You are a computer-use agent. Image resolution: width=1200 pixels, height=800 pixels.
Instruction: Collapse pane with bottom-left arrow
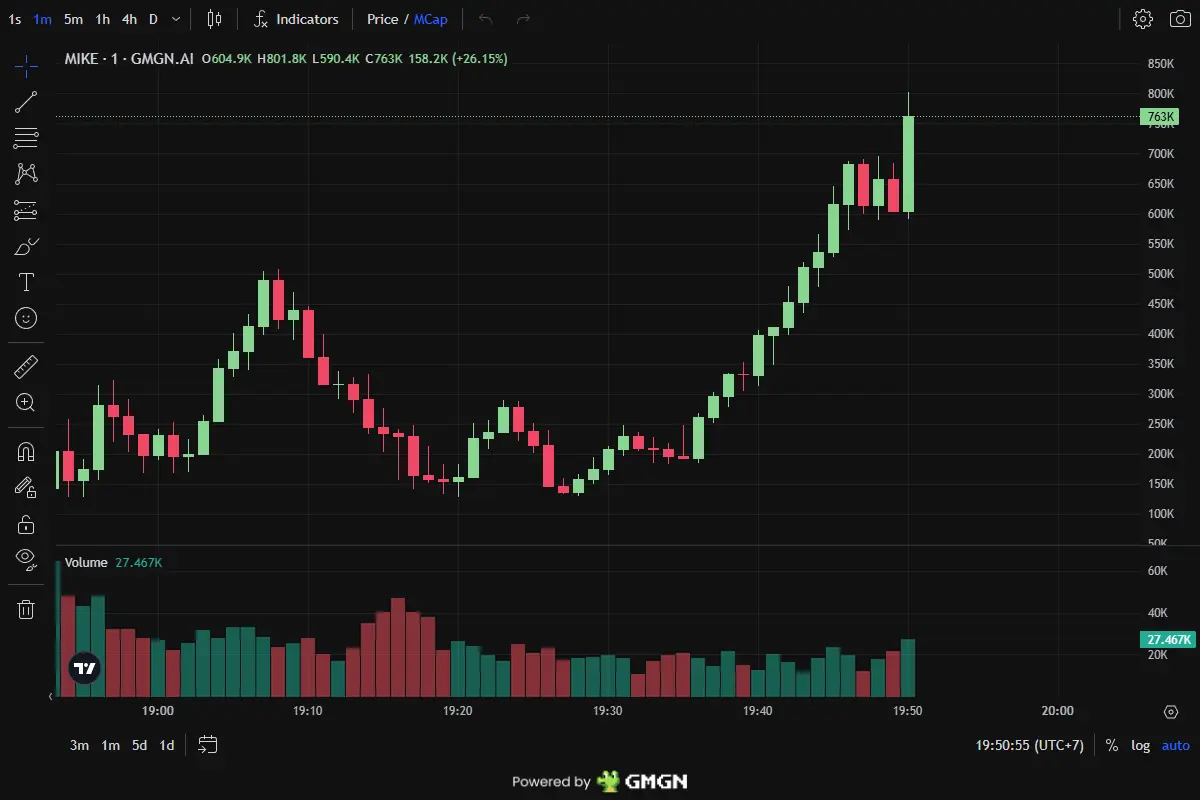[x=52, y=696]
